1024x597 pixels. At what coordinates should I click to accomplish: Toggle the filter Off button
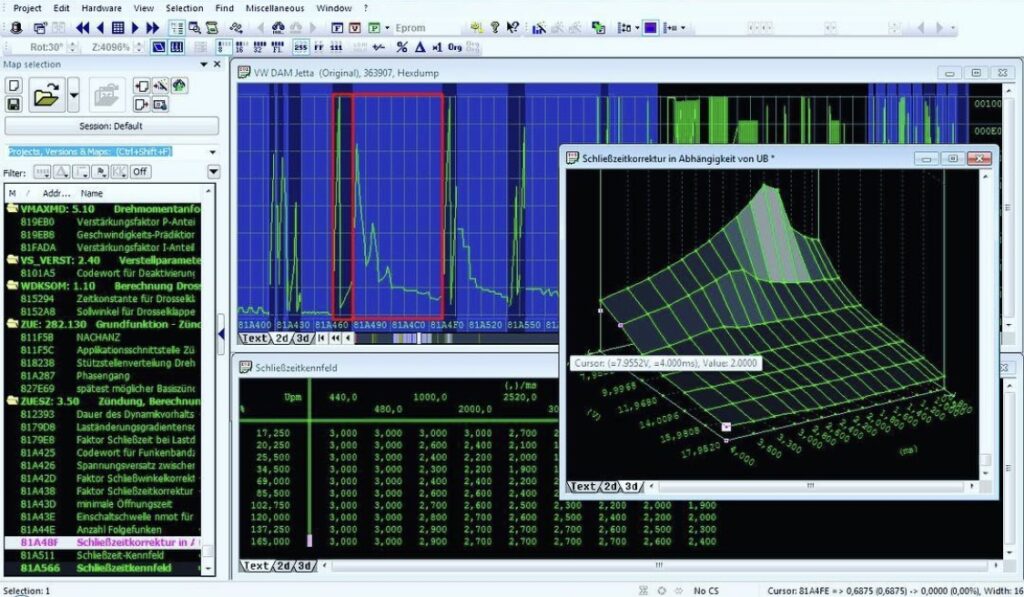tap(140, 171)
